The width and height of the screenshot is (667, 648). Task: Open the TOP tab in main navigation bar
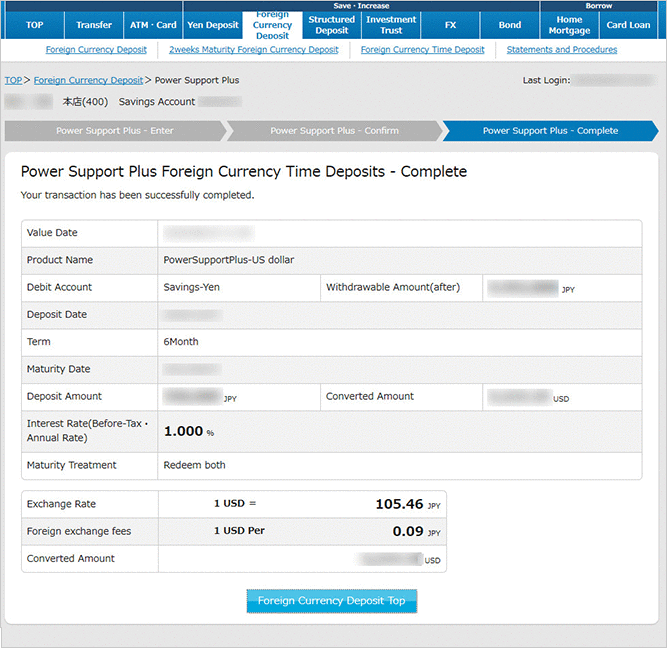pyautogui.click(x=34, y=25)
